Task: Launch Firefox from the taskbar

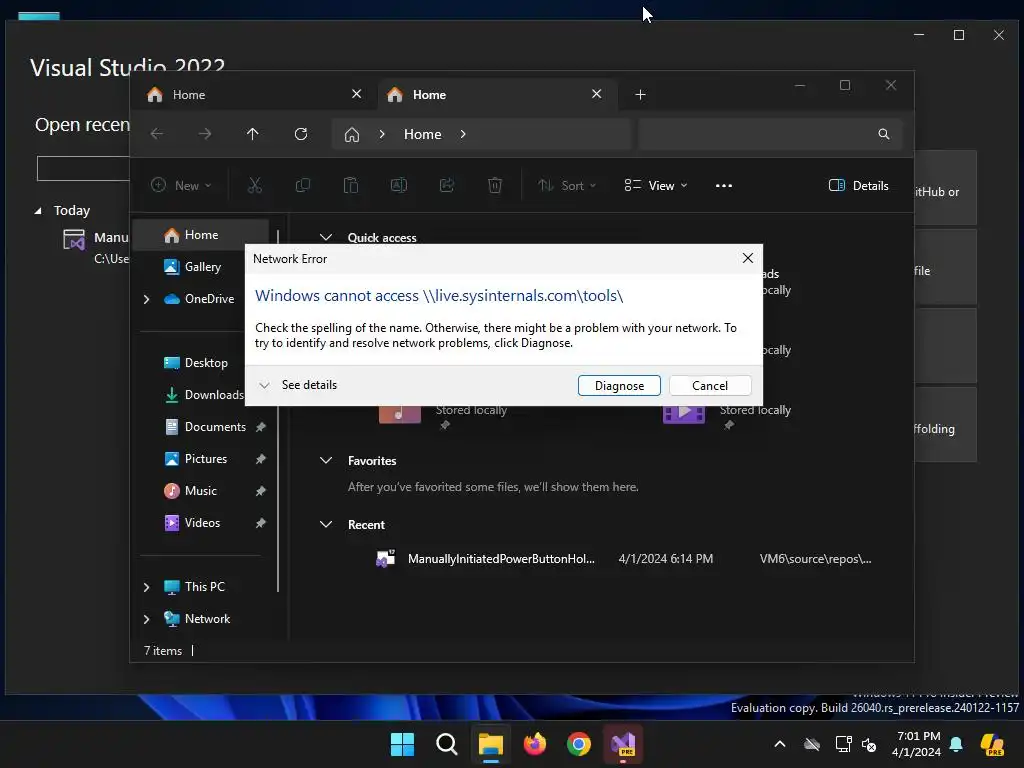Action: point(535,744)
